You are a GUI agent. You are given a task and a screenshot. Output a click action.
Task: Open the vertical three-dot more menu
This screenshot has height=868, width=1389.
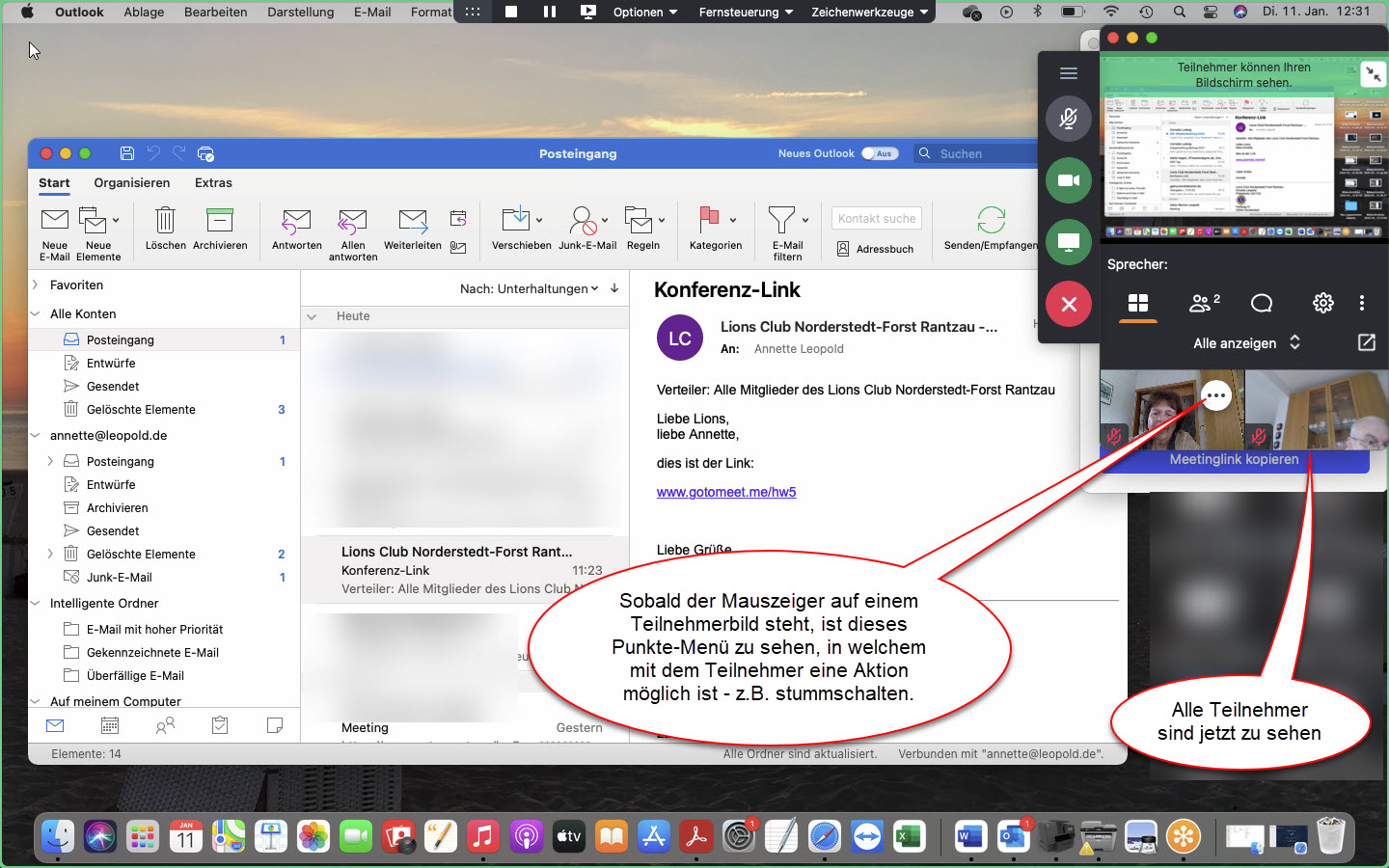[x=1362, y=303]
